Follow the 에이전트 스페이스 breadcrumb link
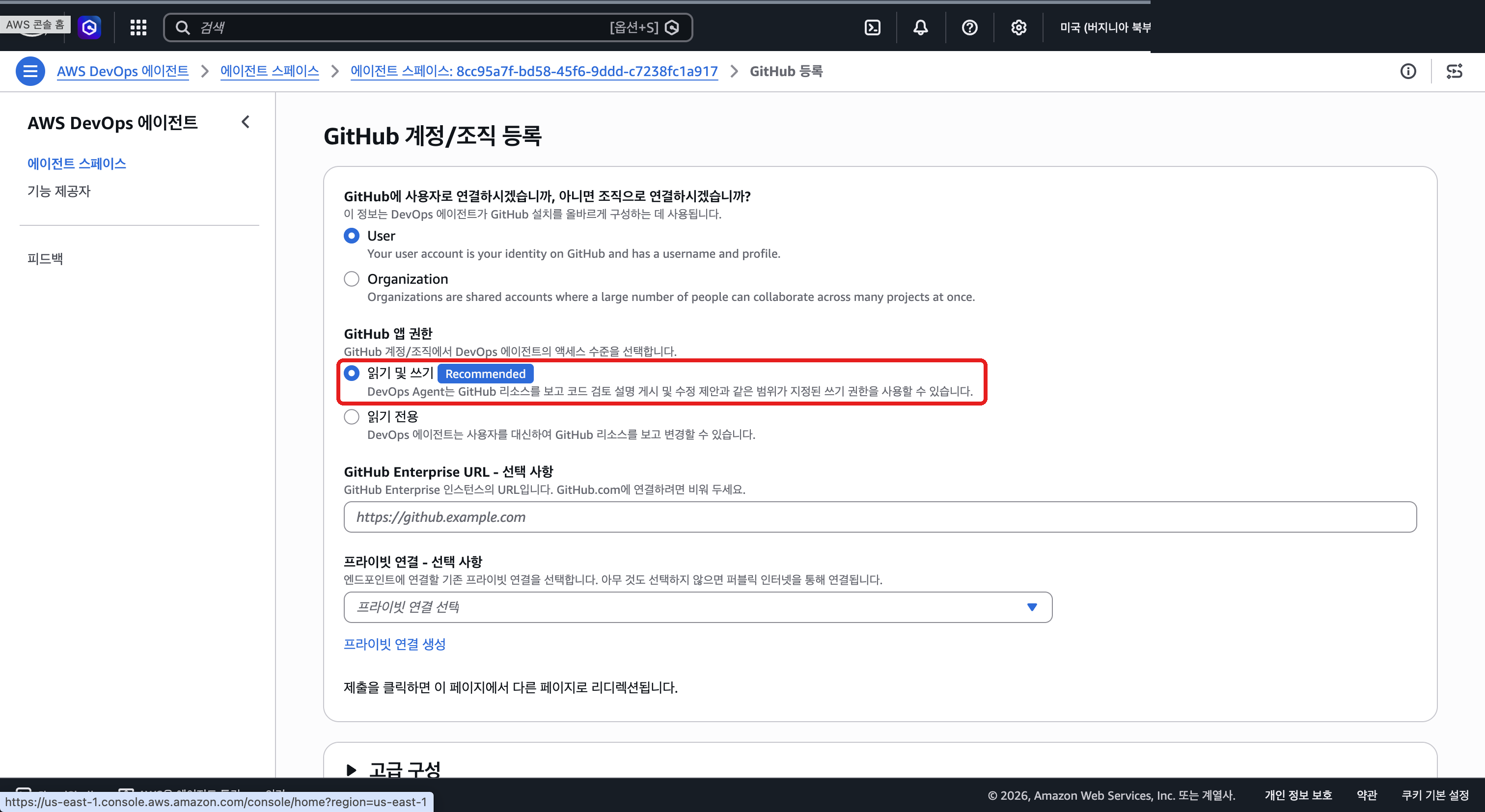 pos(270,72)
